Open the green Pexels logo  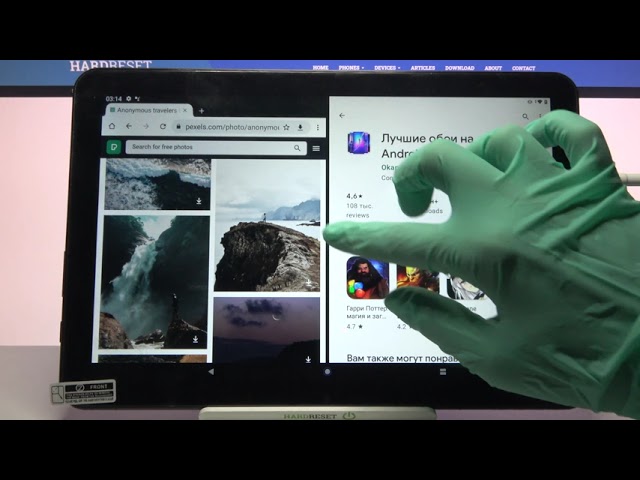[113, 147]
